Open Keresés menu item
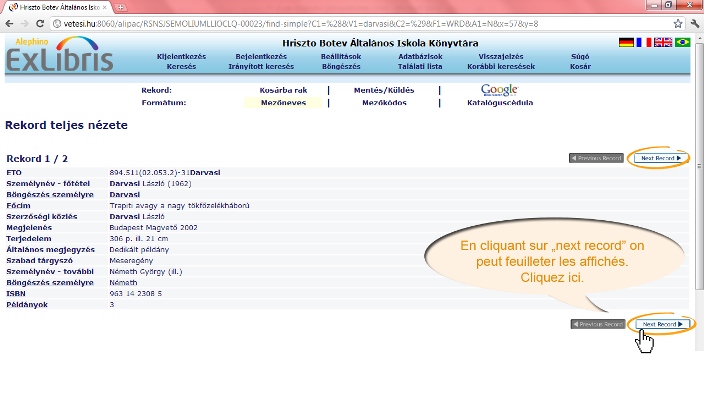This screenshot has width=704, height=396. (x=181, y=66)
